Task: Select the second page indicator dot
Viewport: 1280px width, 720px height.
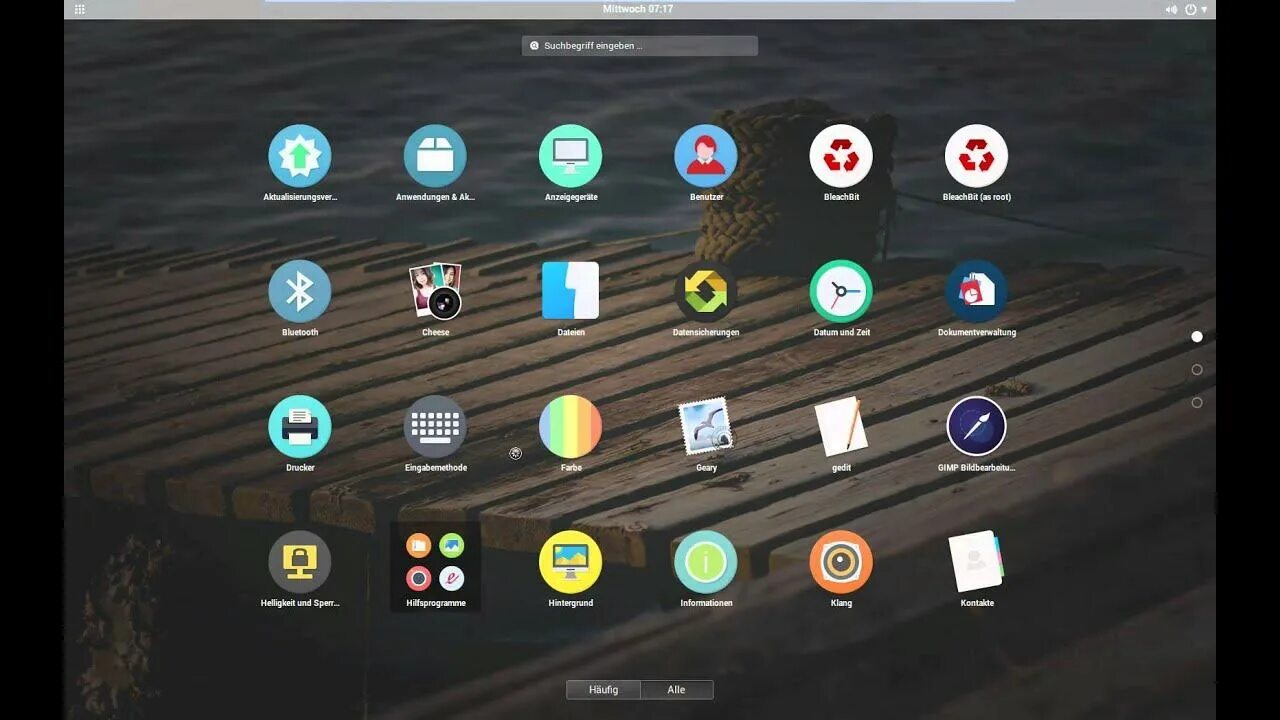Action: (x=1197, y=369)
